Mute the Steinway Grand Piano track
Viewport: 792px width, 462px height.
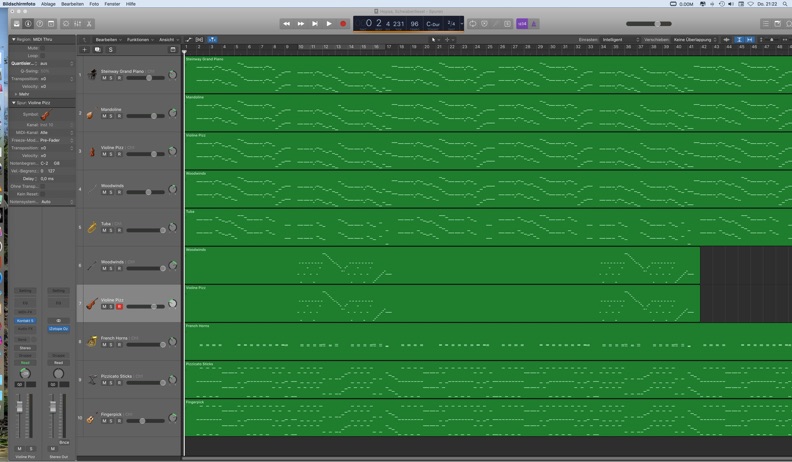[x=104, y=78]
